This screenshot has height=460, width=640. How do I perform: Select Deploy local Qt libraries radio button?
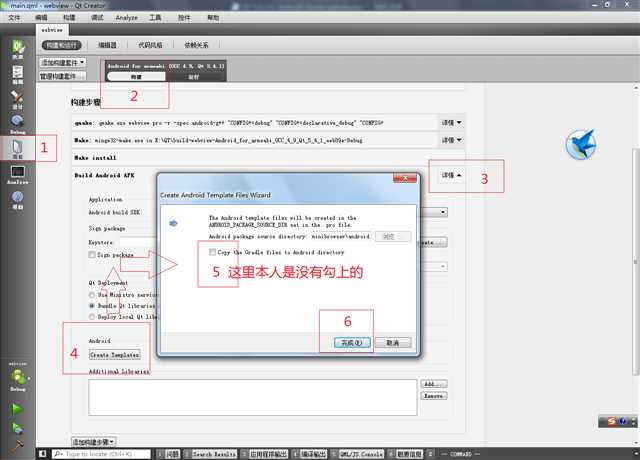coord(92,317)
